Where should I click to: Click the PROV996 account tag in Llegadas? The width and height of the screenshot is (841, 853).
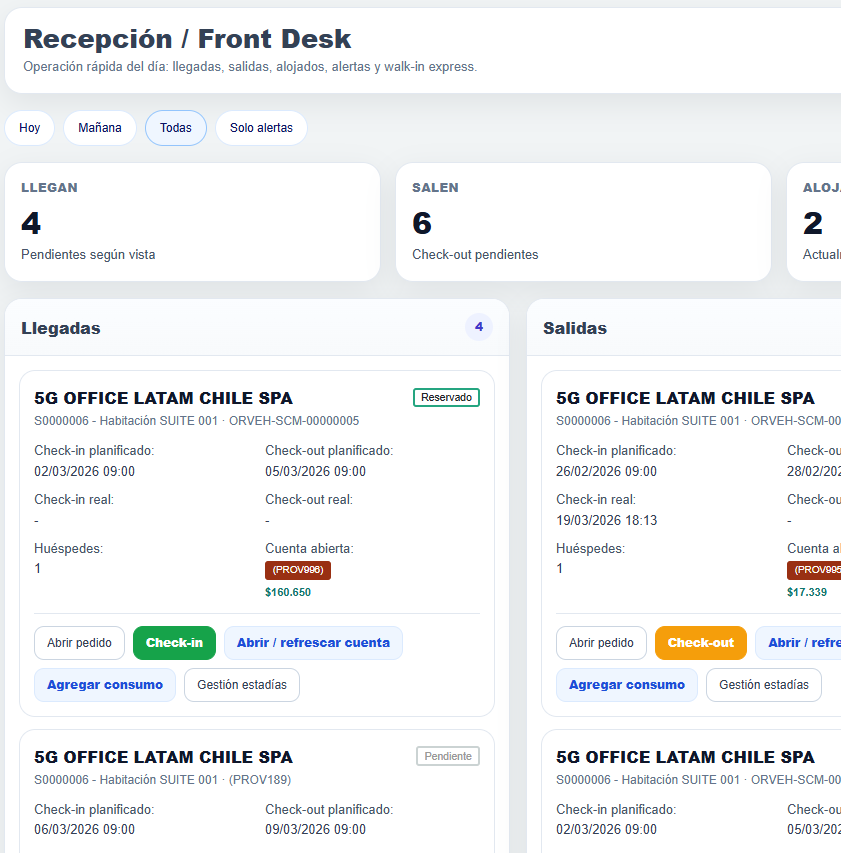click(298, 570)
